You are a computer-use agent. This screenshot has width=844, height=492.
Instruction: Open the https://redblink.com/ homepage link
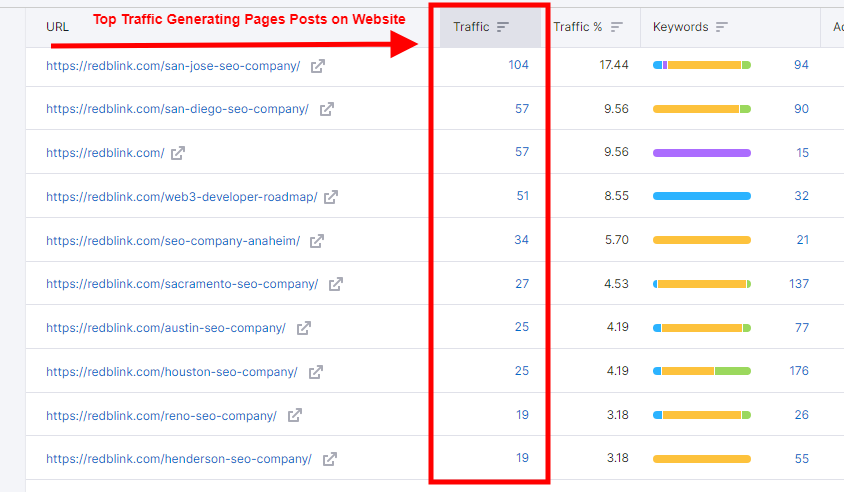pyautogui.click(x=105, y=153)
